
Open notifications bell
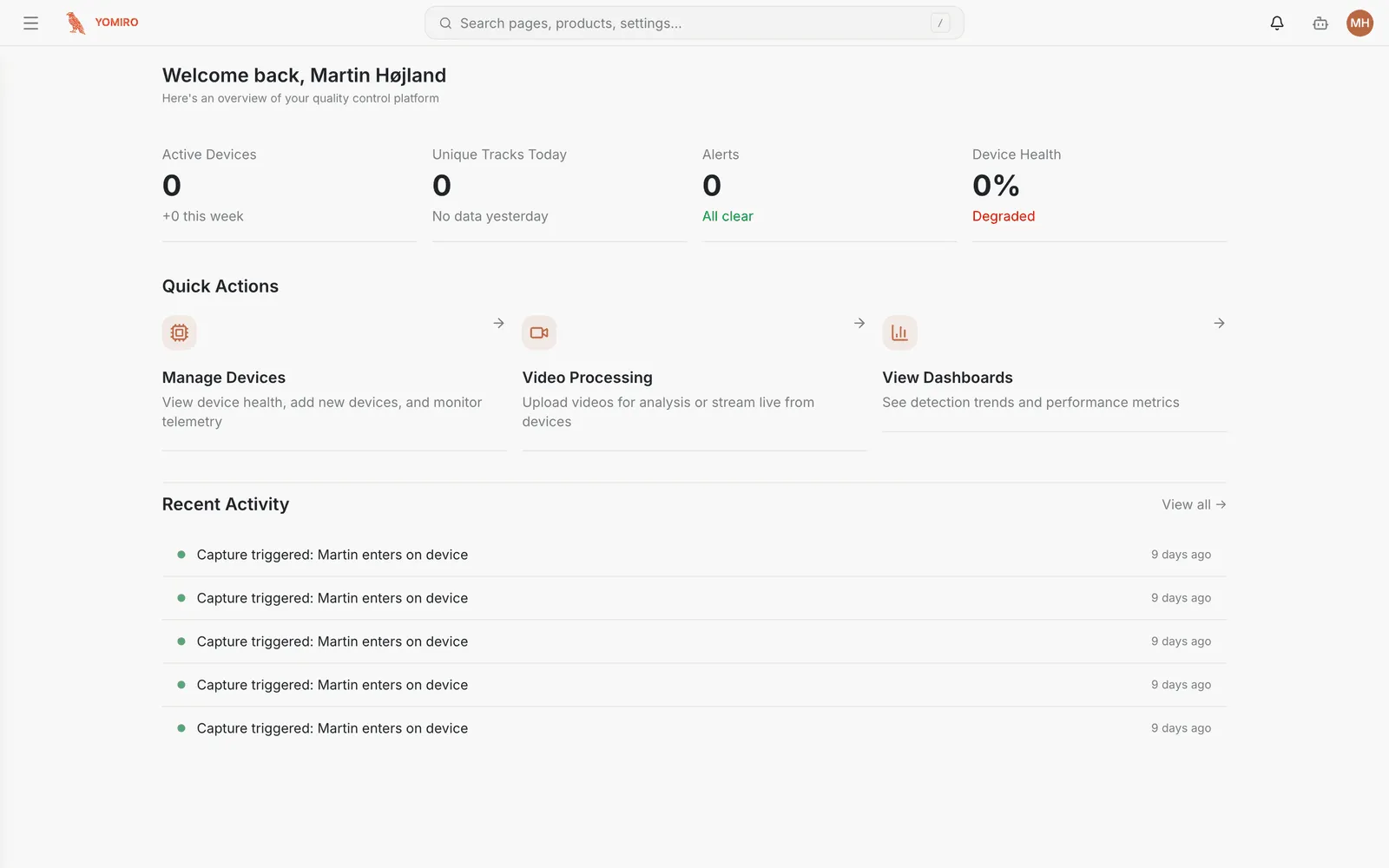click(x=1277, y=23)
